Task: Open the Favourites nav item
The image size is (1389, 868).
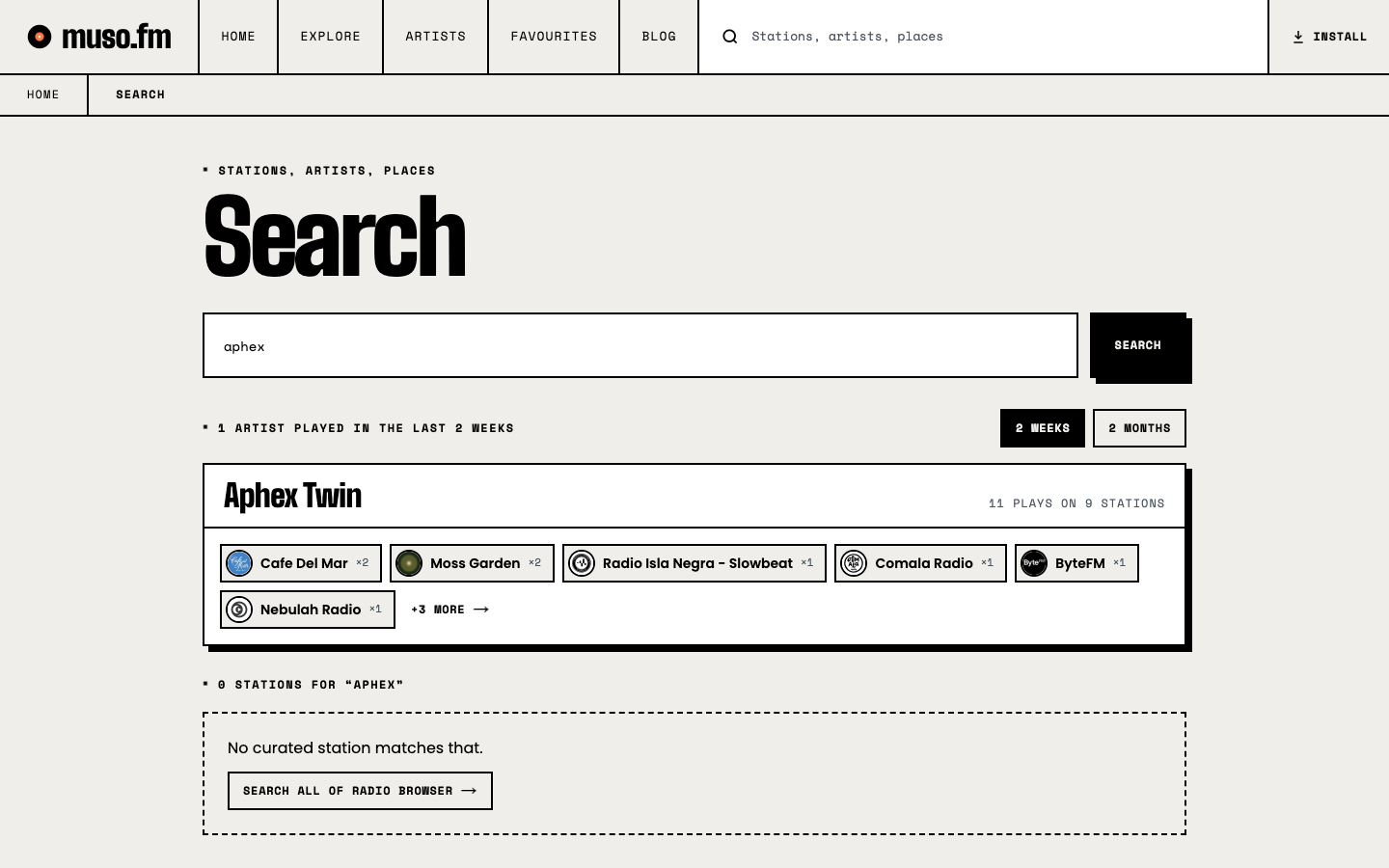Action: 554,37
